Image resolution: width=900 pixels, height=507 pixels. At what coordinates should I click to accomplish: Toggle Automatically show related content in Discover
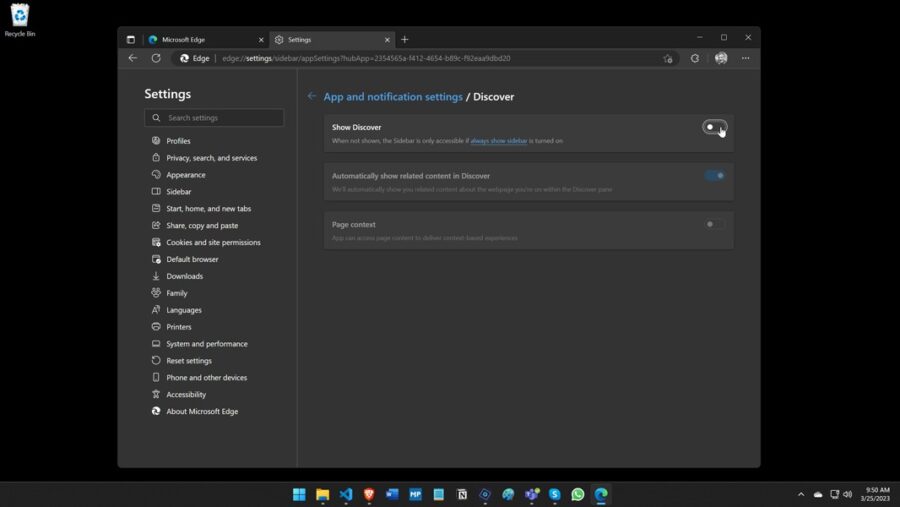714,176
